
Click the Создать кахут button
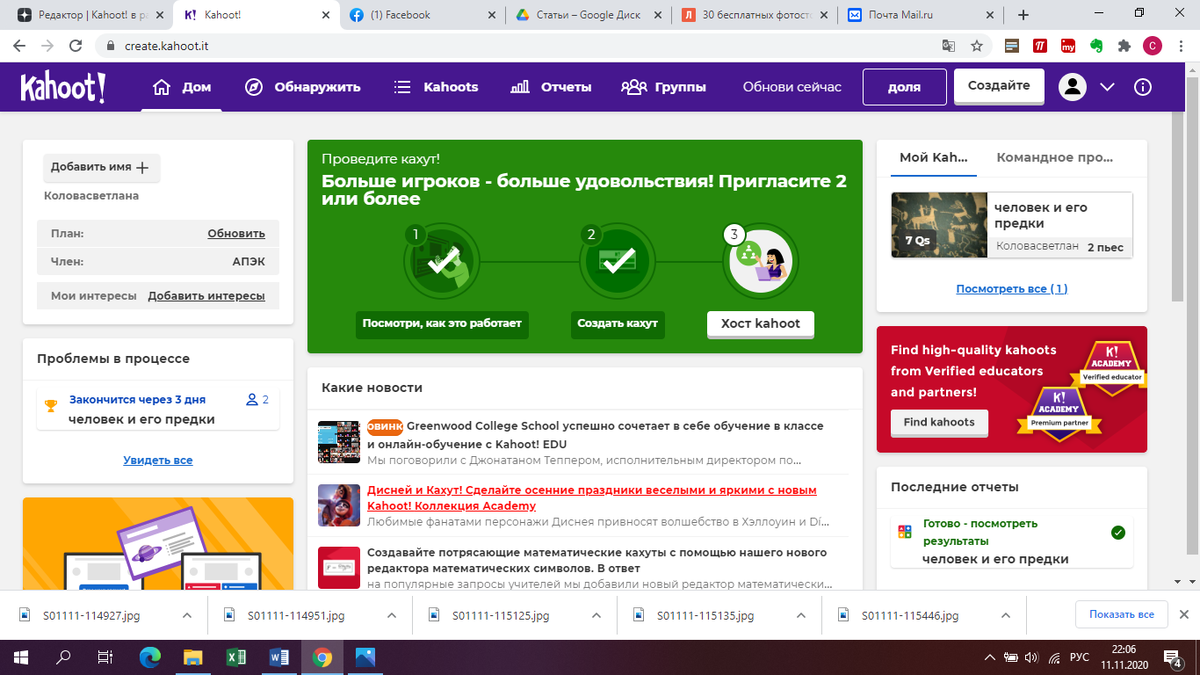(618, 324)
